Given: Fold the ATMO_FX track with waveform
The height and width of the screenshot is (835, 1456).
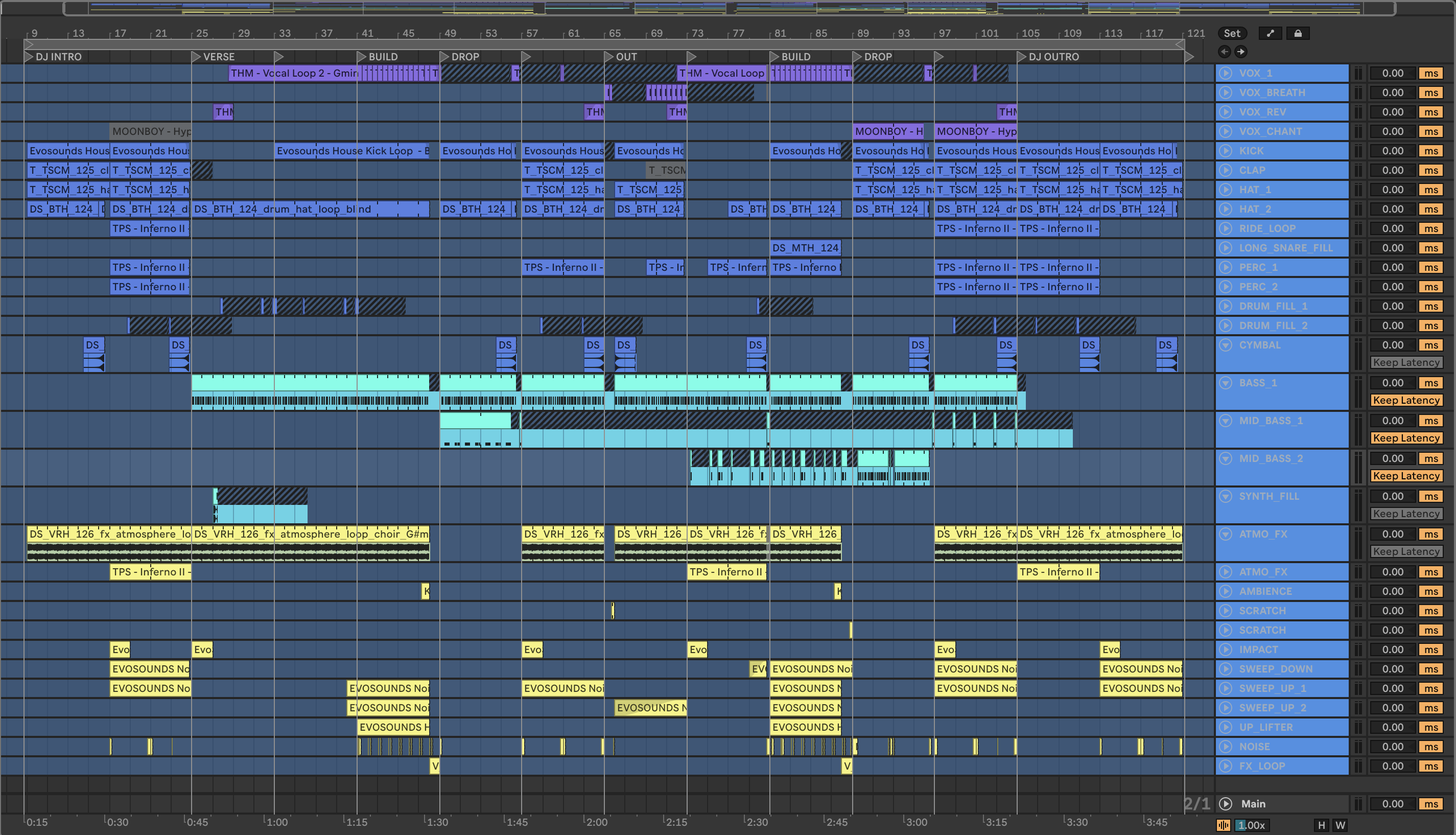Looking at the screenshot, I should click(x=1226, y=535).
